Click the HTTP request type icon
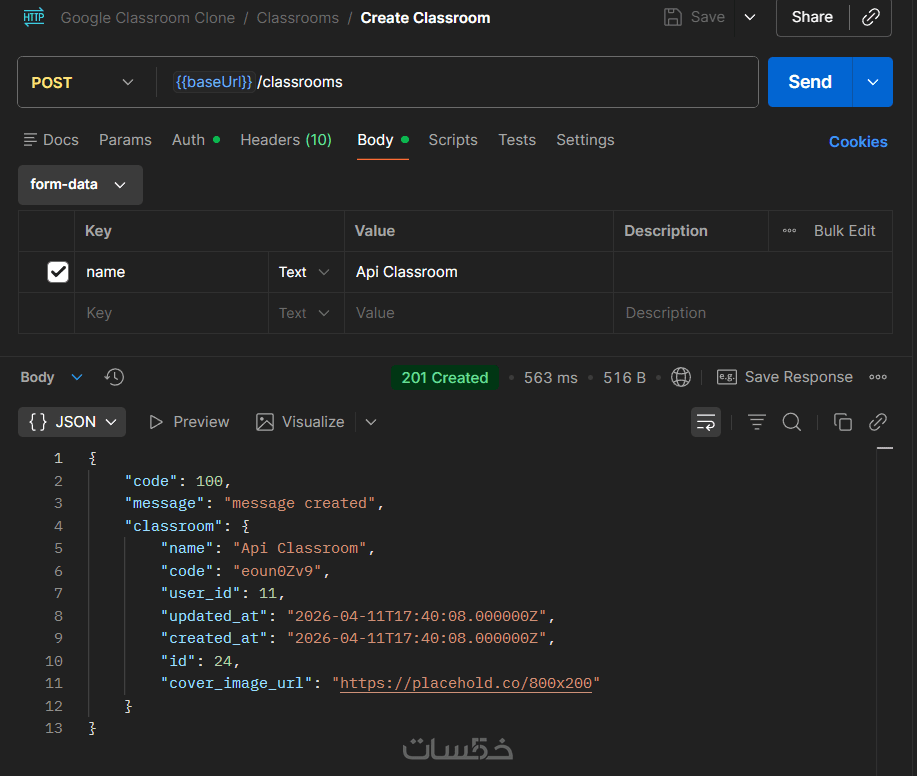This screenshot has height=776, width=917. (x=34, y=18)
